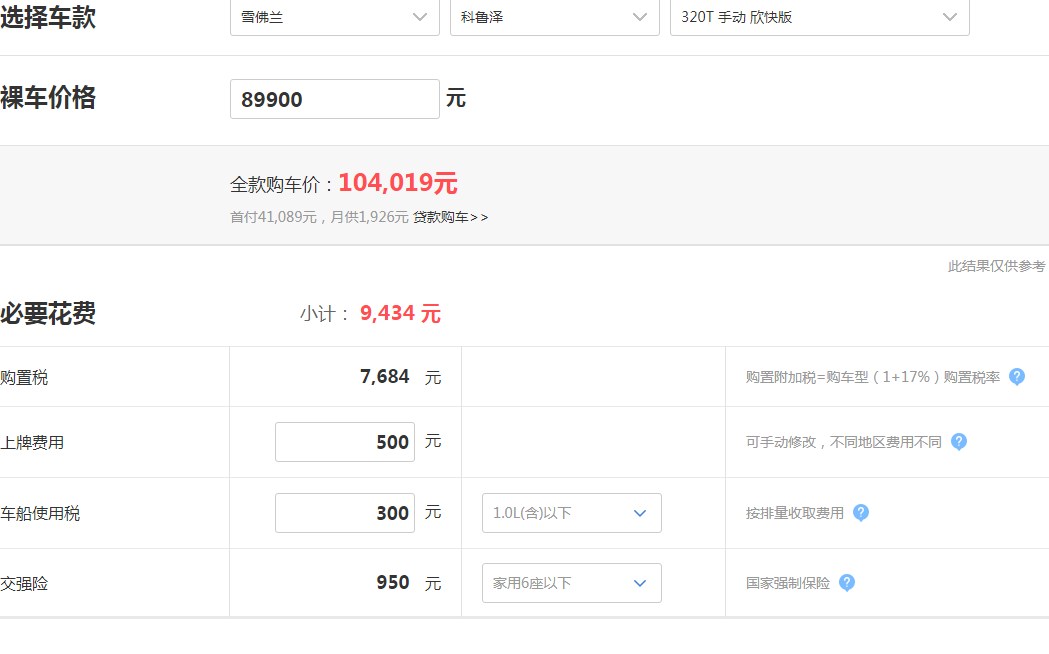Screen dimensions: 1049x654
Task: Click the 上牌费用 row label
Action: tap(32, 443)
